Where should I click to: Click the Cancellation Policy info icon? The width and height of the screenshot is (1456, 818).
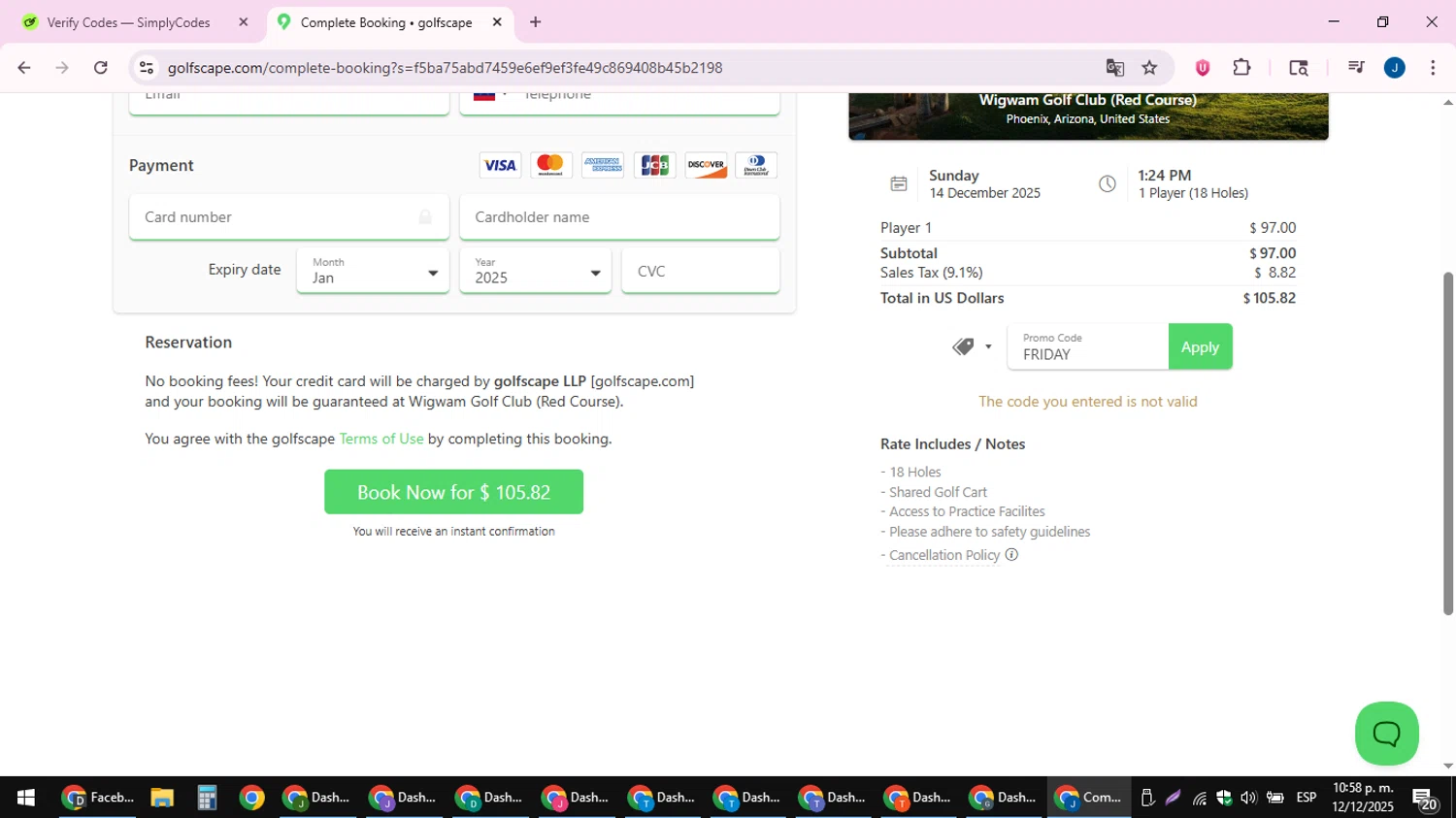tap(1011, 555)
